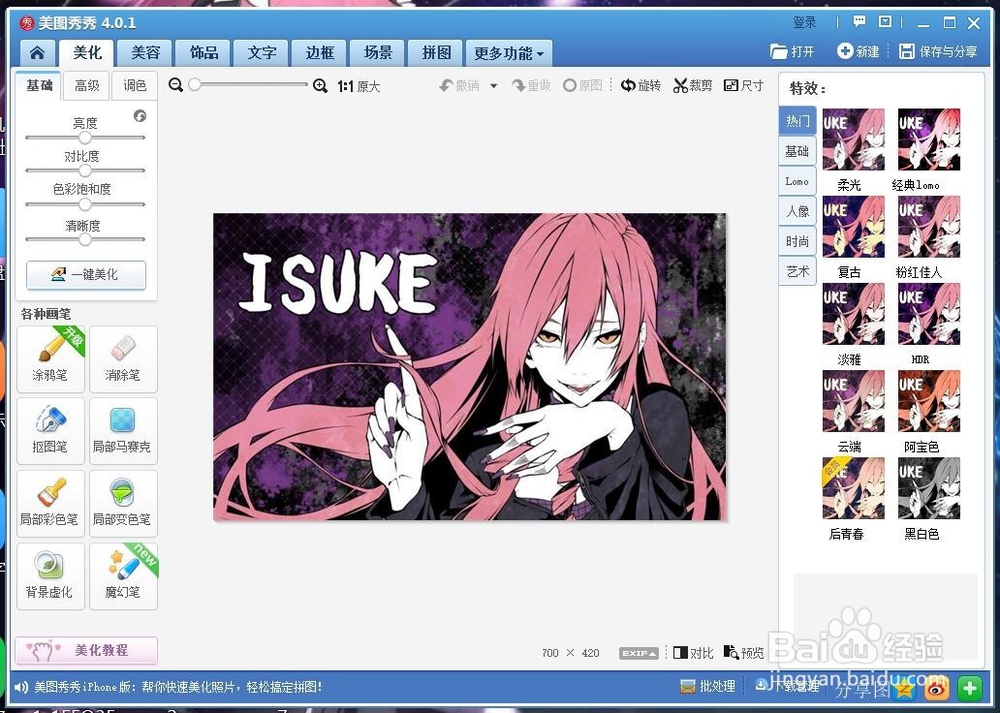Select the 基础 adjustments sub-tab
The width and height of the screenshot is (1000, 713).
(39, 85)
